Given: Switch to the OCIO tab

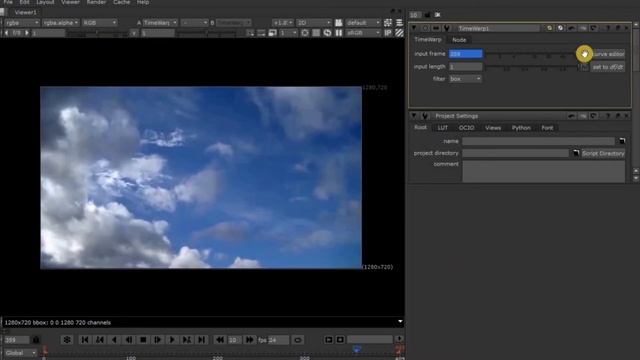Looking at the screenshot, I should [x=467, y=128].
